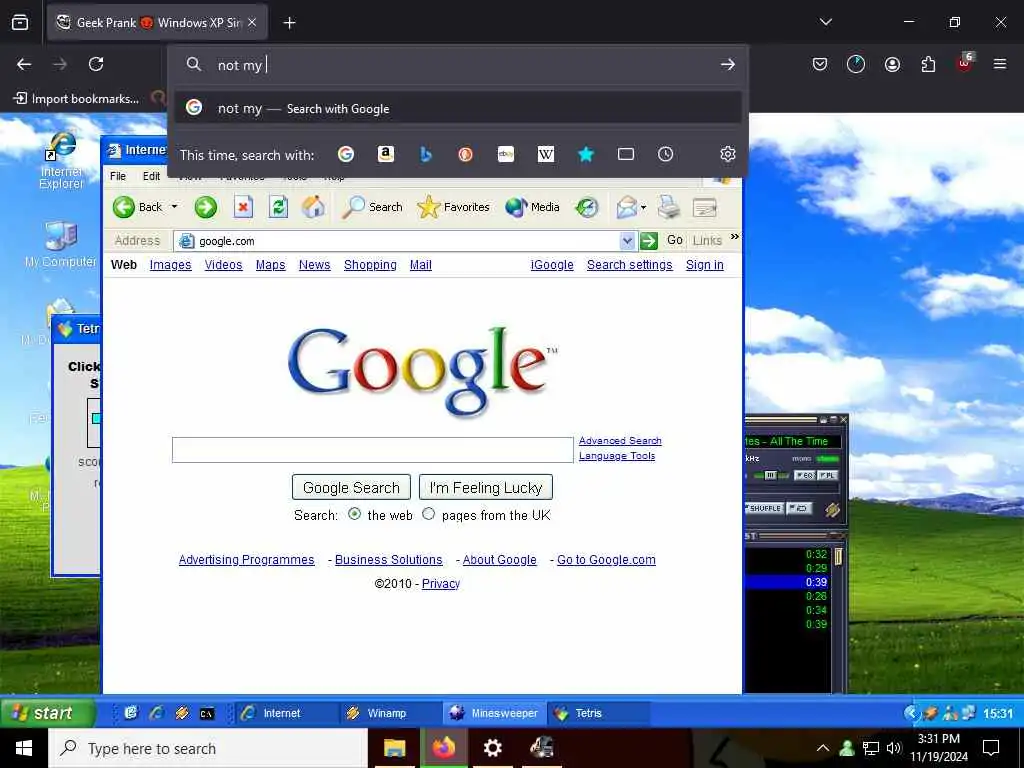Viewport: 1024px width, 768px height.
Task: Search with Amazon one-off icon
Action: click(x=386, y=154)
